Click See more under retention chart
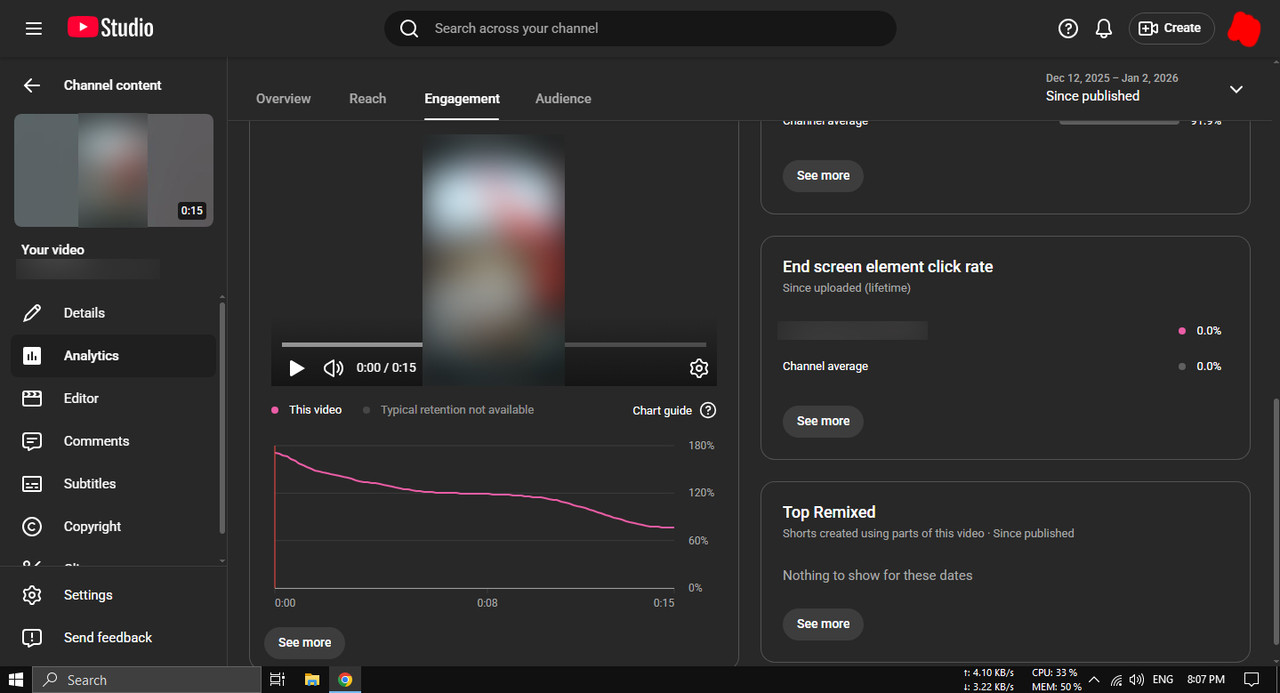The image size is (1280, 693). click(x=304, y=642)
